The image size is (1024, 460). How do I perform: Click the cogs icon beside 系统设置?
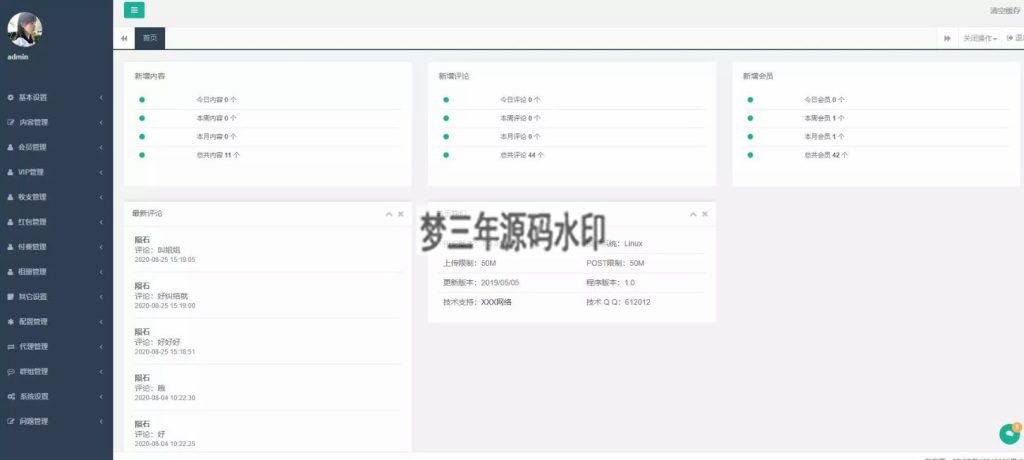[10, 397]
